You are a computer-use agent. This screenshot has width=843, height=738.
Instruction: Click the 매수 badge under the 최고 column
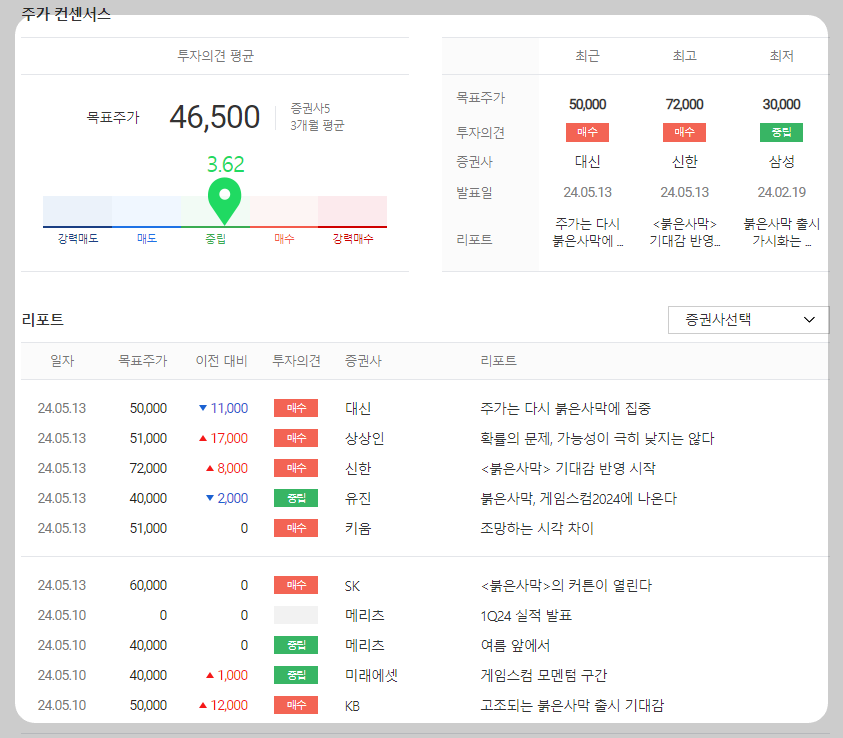[x=684, y=132]
